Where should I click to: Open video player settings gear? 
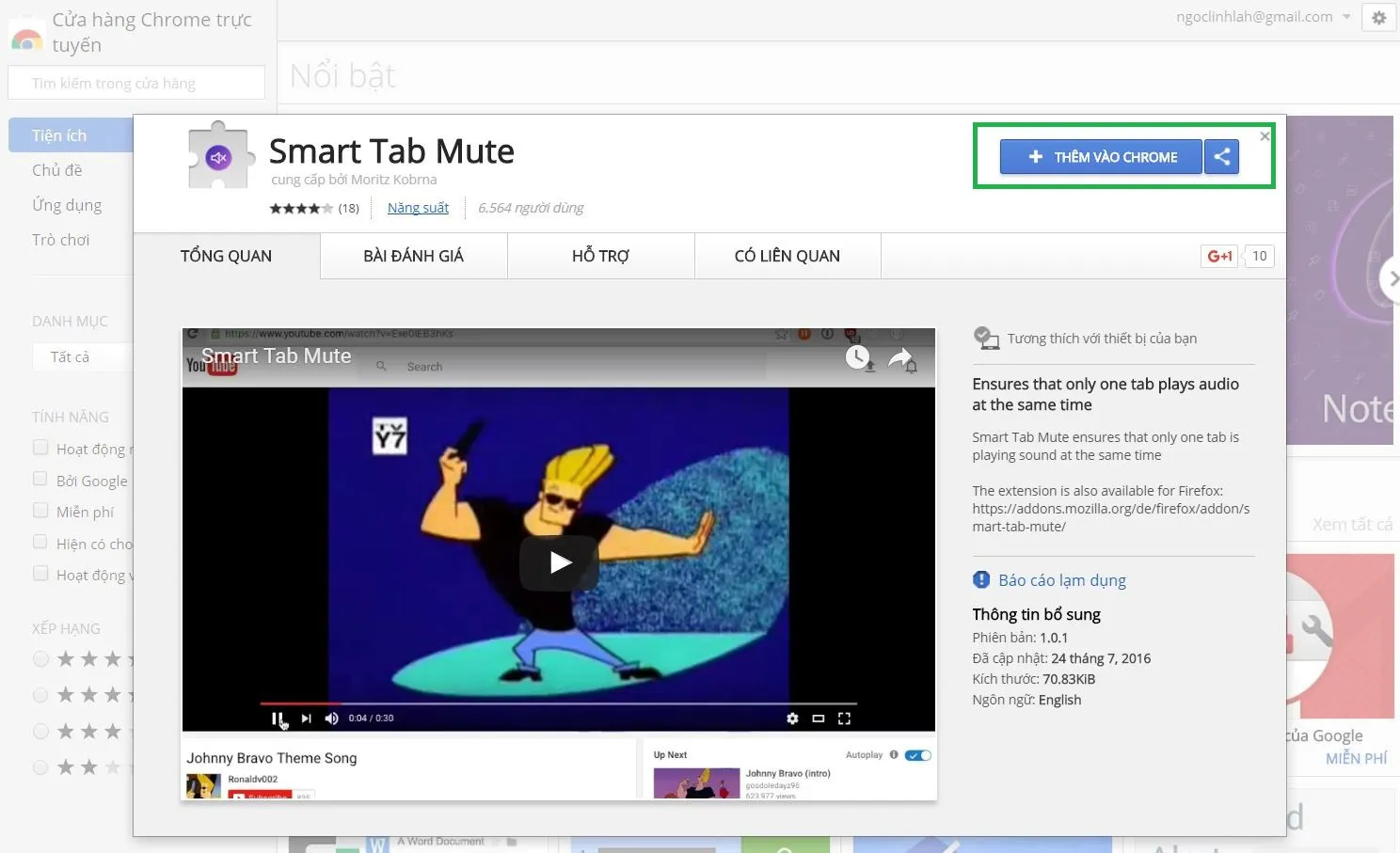pos(792,718)
